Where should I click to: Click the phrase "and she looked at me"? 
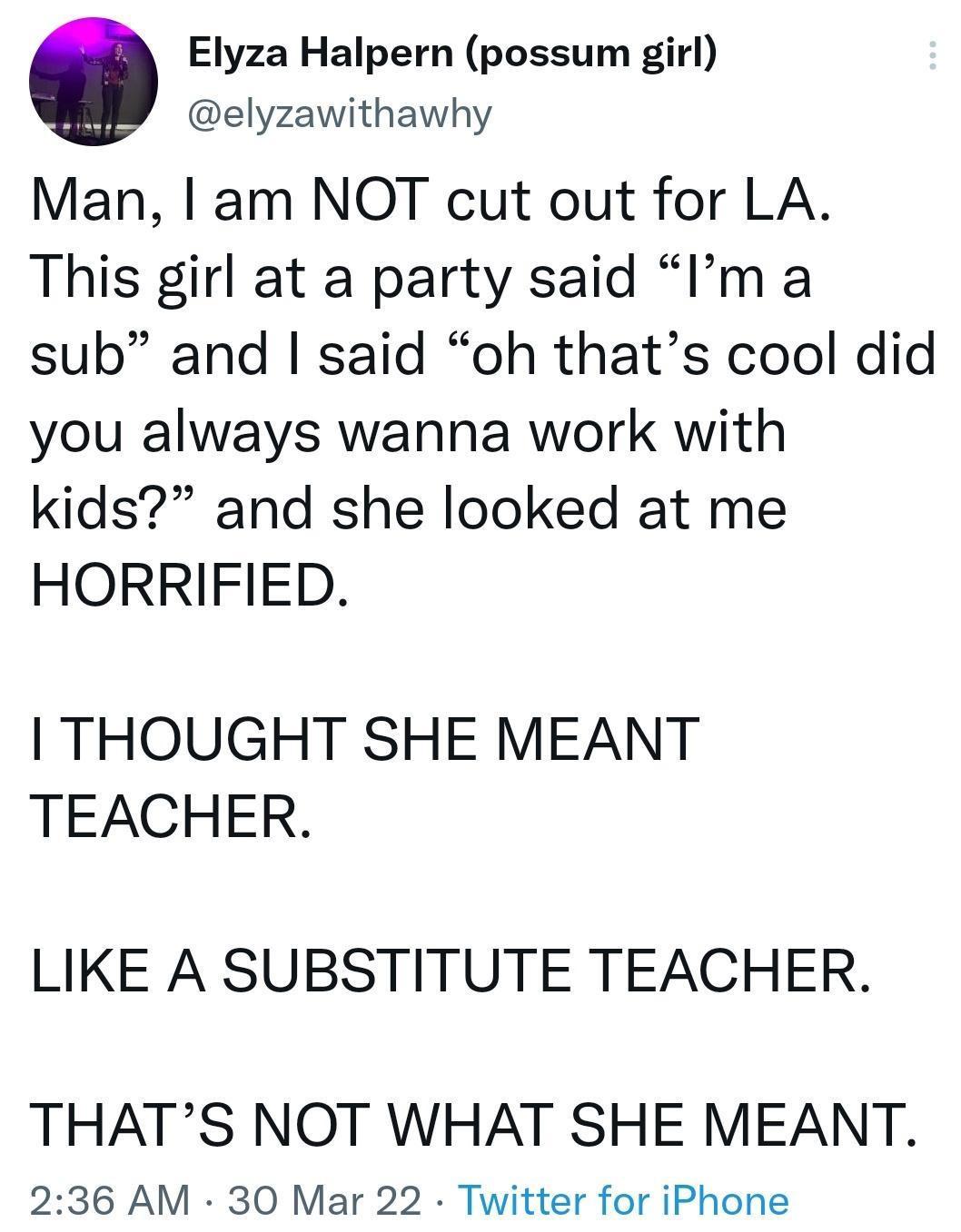500,508
